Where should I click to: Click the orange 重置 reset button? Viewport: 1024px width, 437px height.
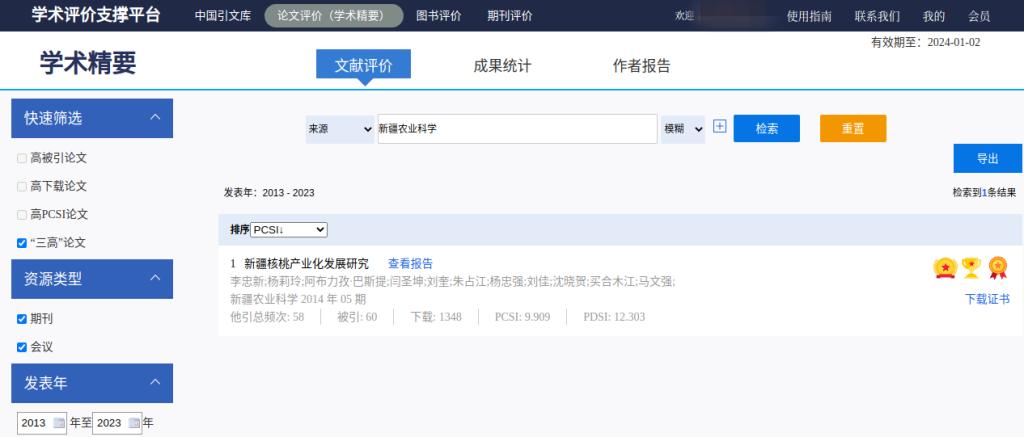click(852, 129)
